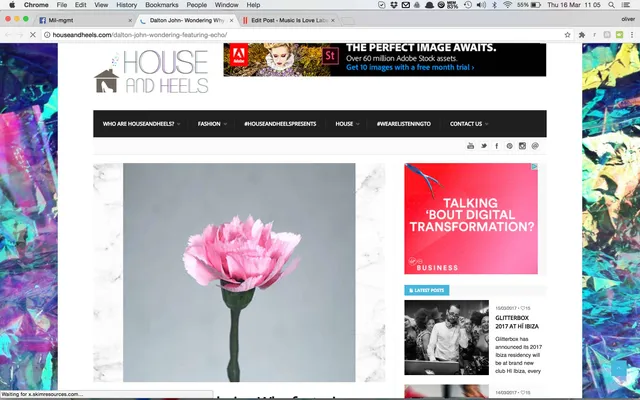Click the Bluetooth menu bar icon

click(x=494, y=5)
